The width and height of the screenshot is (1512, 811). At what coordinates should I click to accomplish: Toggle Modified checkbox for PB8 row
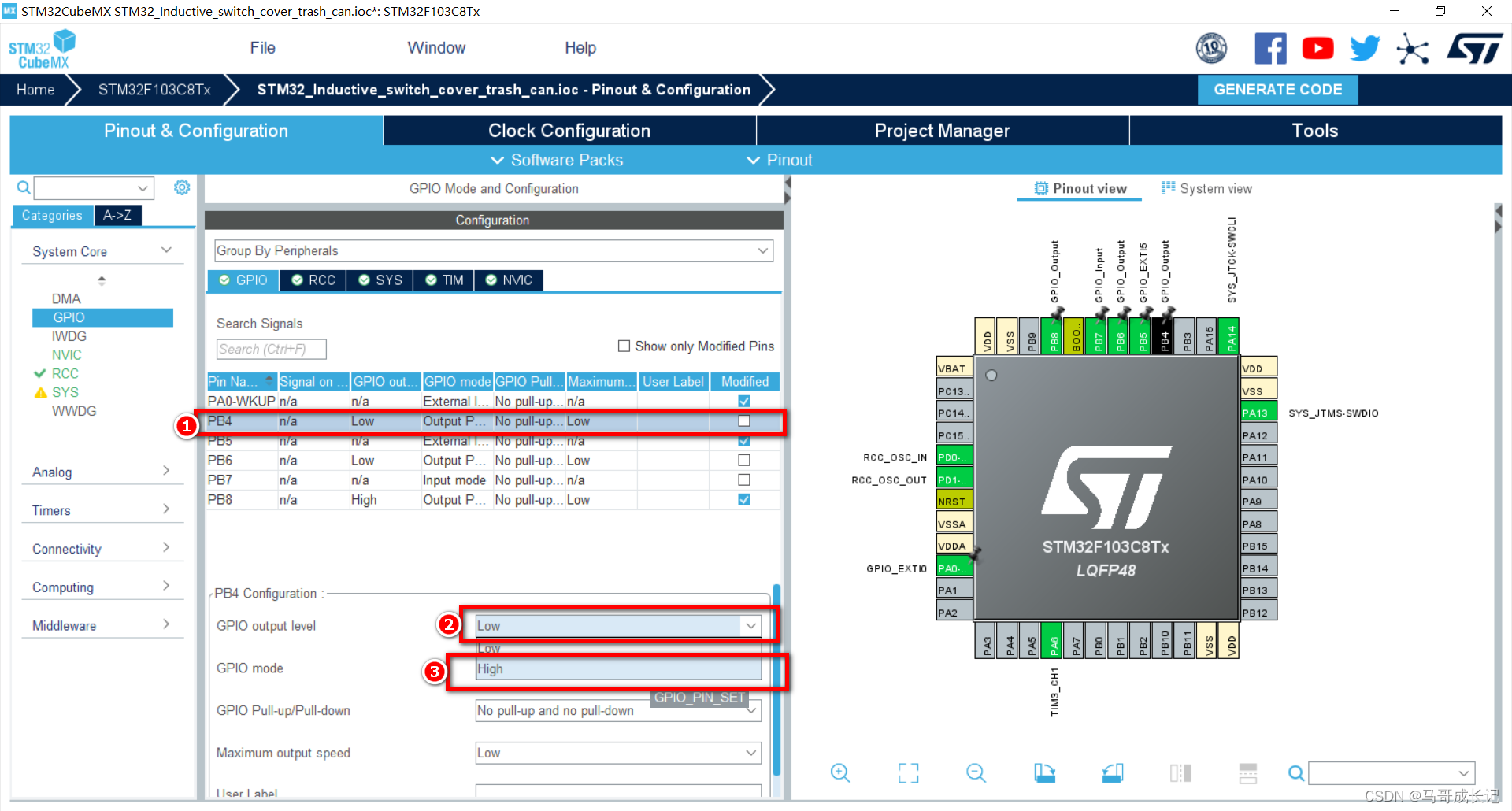(x=744, y=499)
